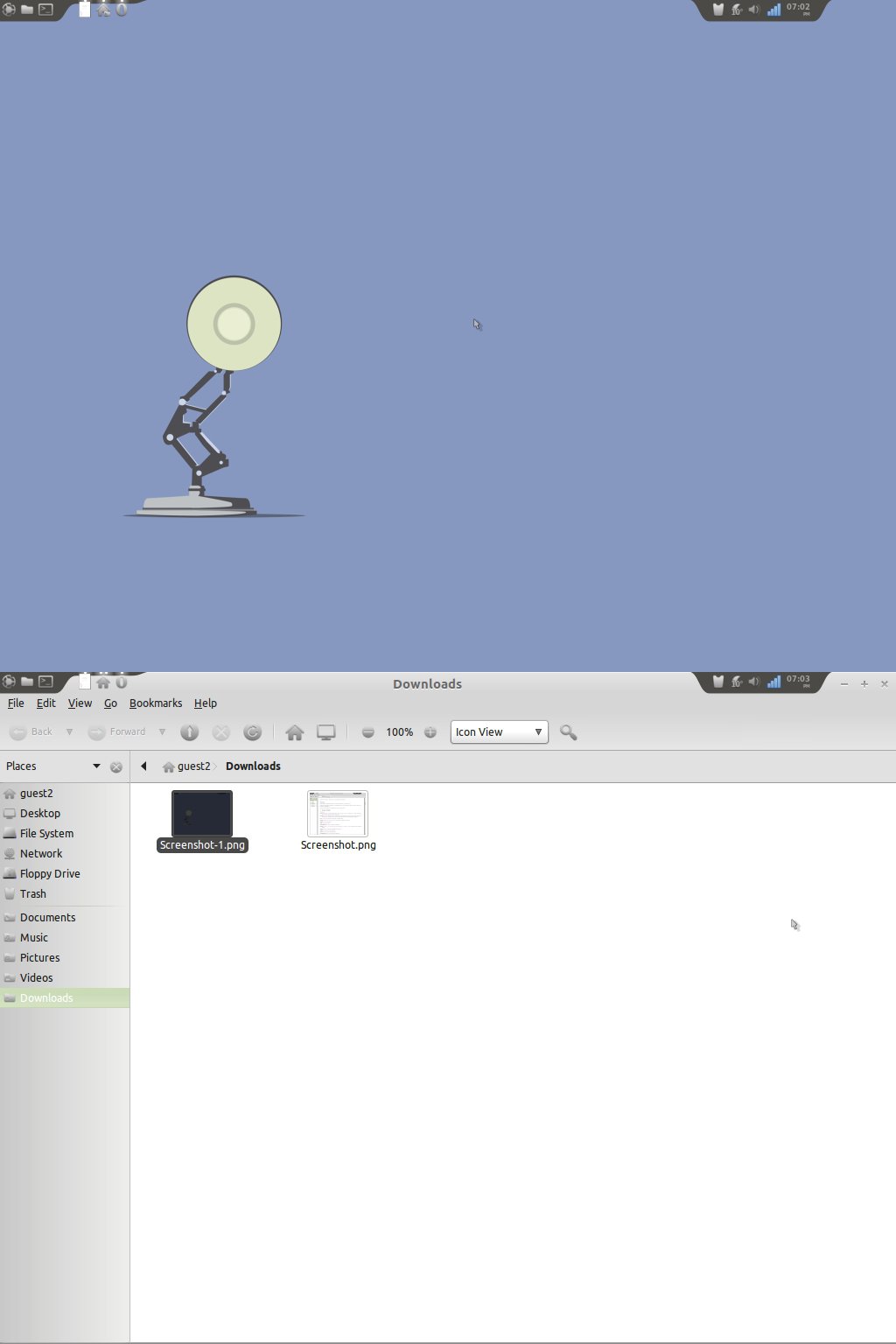Click the path bar left scroll arrow
The image size is (896, 1344).
[x=143, y=766]
